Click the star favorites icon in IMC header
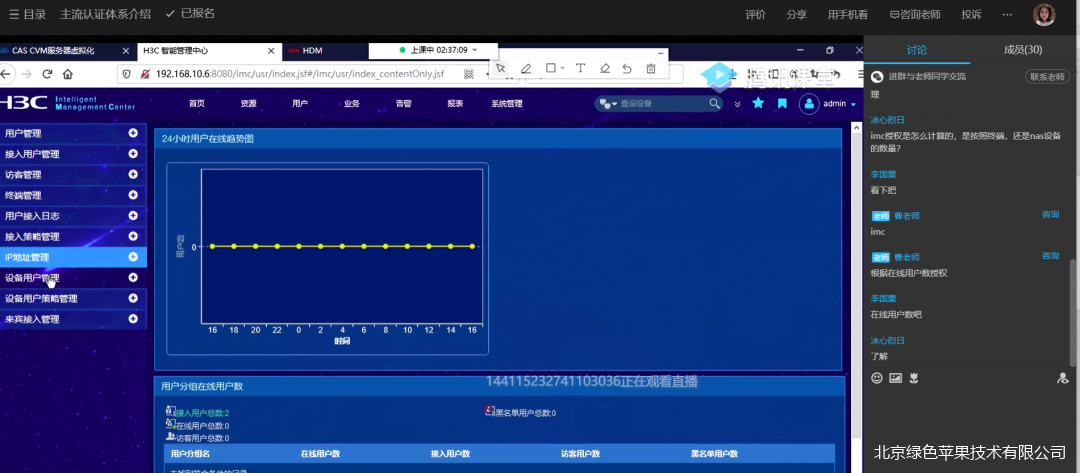Screen dimensions: 1080x473 point(758,103)
